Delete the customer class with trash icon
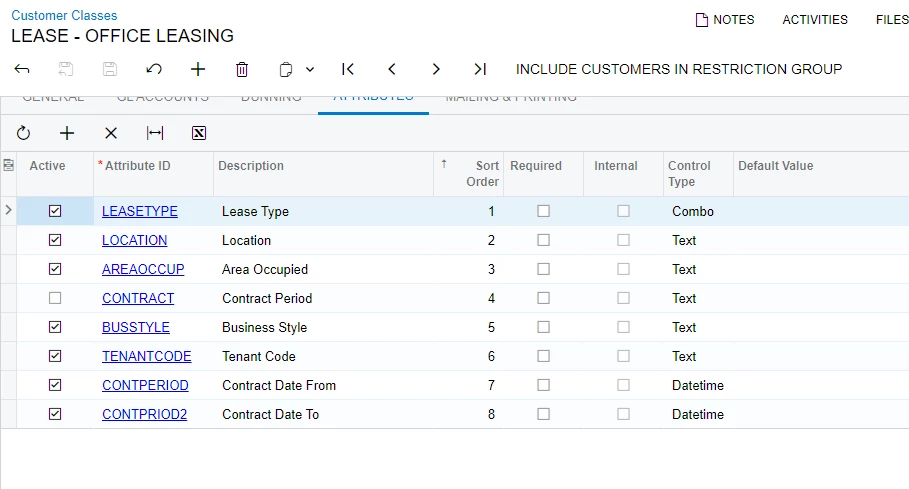 click(x=242, y=69)
